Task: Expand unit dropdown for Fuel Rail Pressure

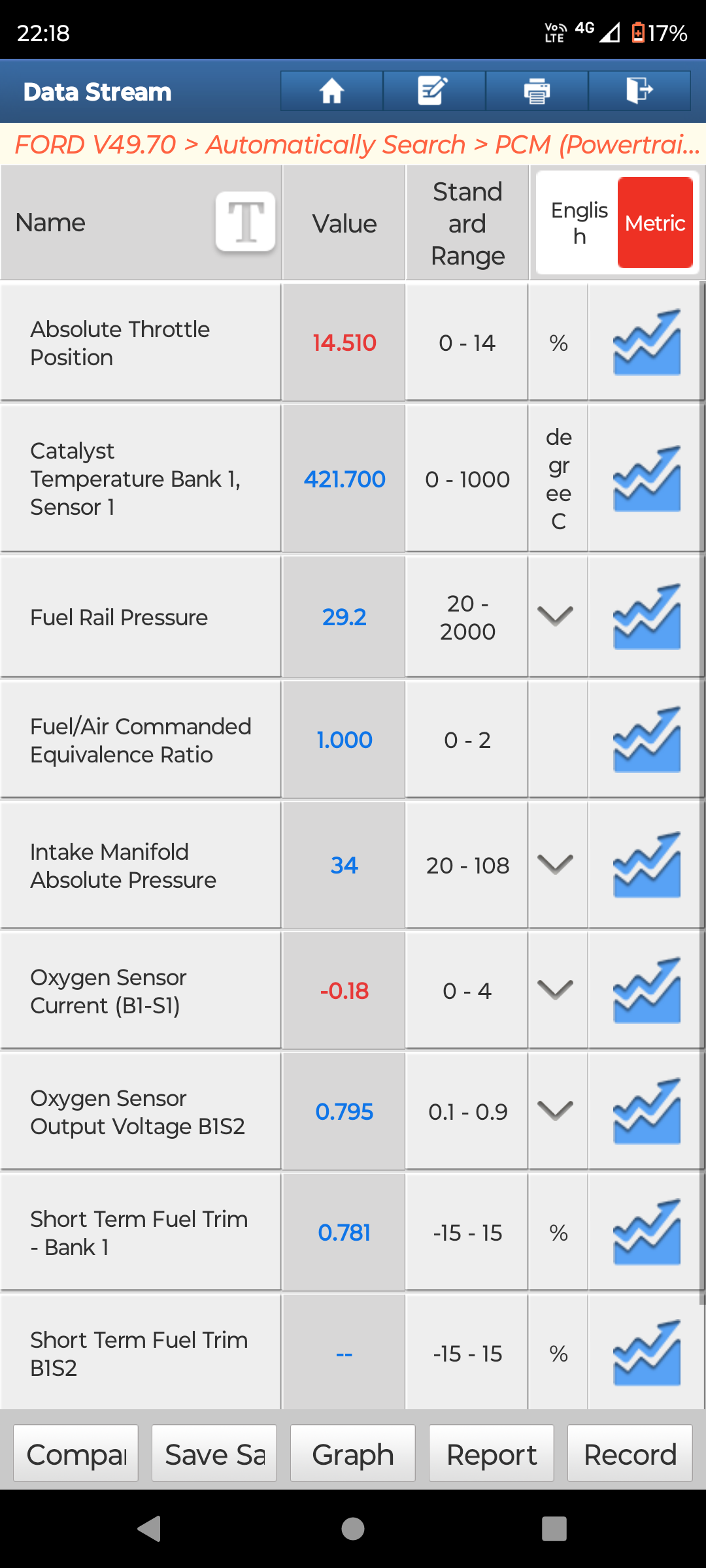Action: click(x=556, y=616)
